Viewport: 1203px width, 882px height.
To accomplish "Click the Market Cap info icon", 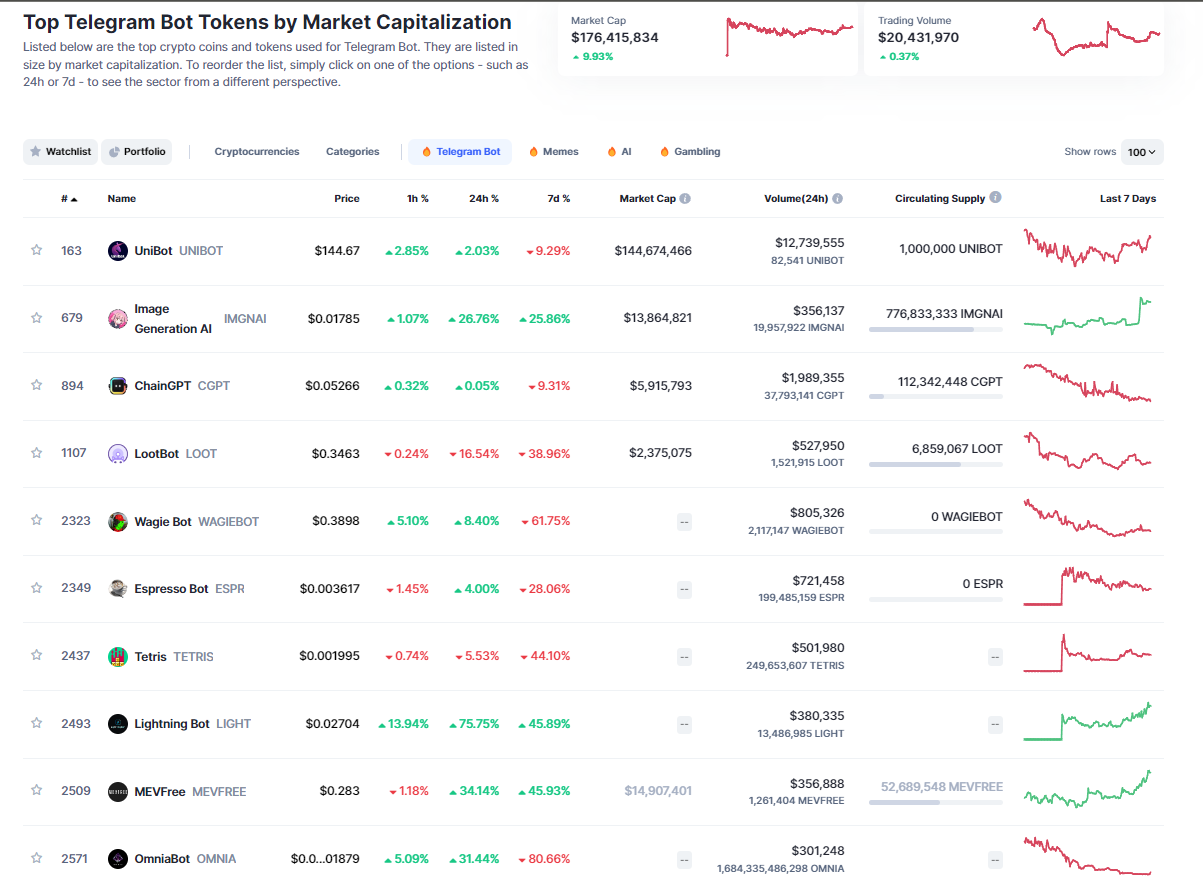I will (x=685, y=199).
